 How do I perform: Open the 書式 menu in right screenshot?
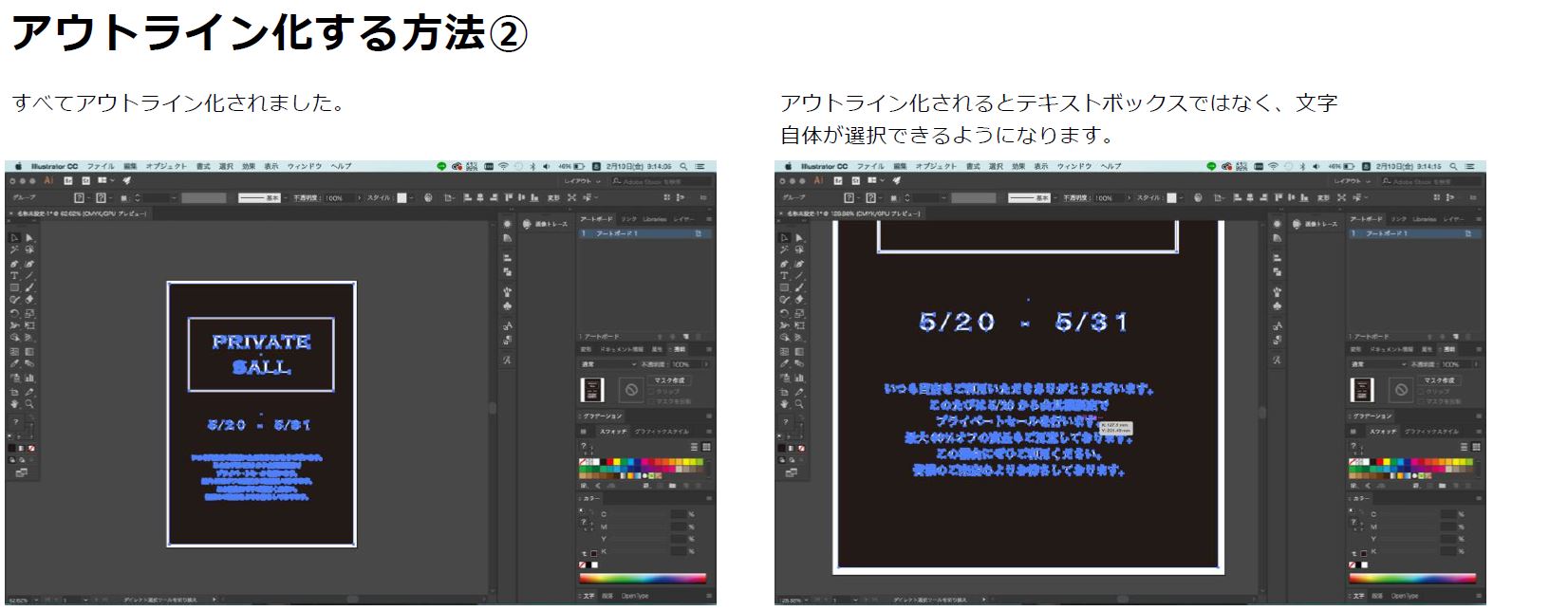[972, 166]
